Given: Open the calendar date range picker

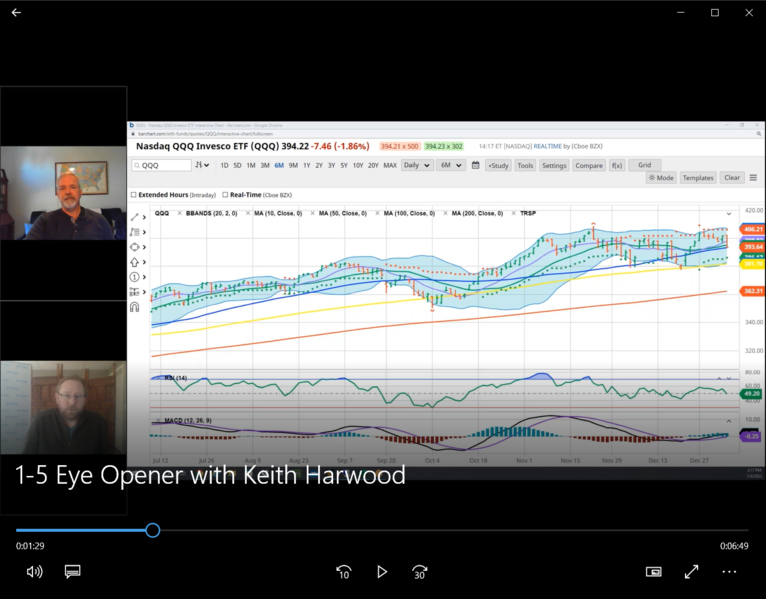Looking at the screenshot, I should [475, 165].
